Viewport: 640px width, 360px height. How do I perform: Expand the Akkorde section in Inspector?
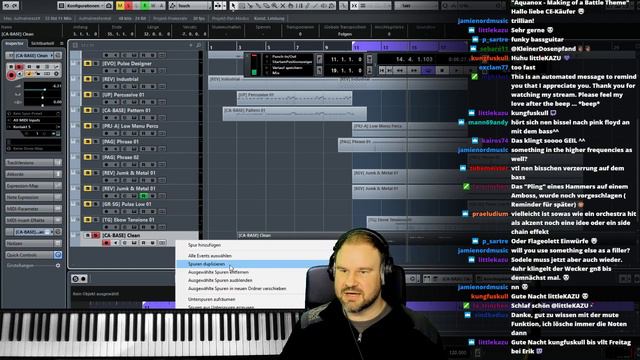[33, 174]
